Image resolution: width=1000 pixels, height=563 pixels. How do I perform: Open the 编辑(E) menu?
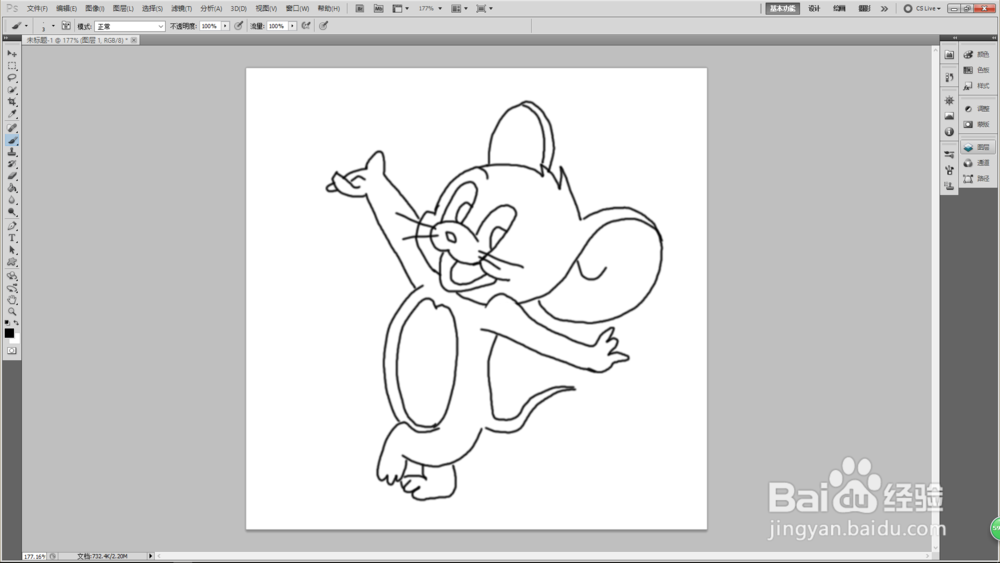66,8
